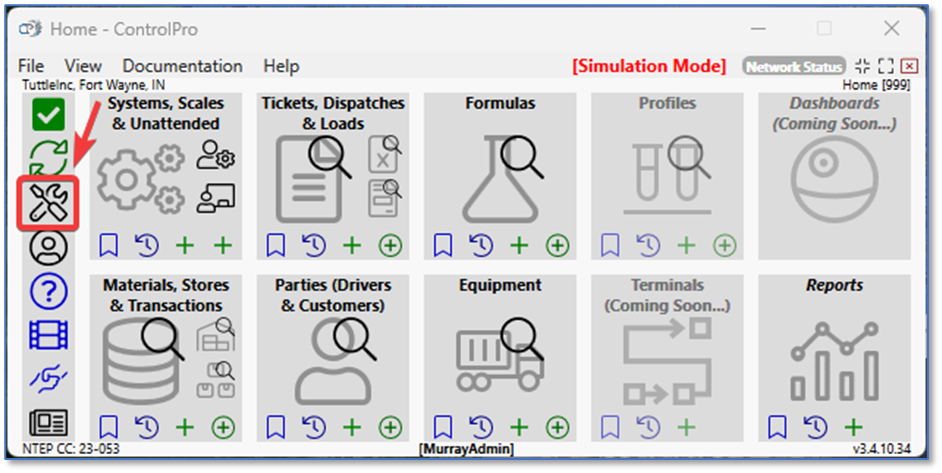Add new item under Reports tile

(x=853, y=428)
